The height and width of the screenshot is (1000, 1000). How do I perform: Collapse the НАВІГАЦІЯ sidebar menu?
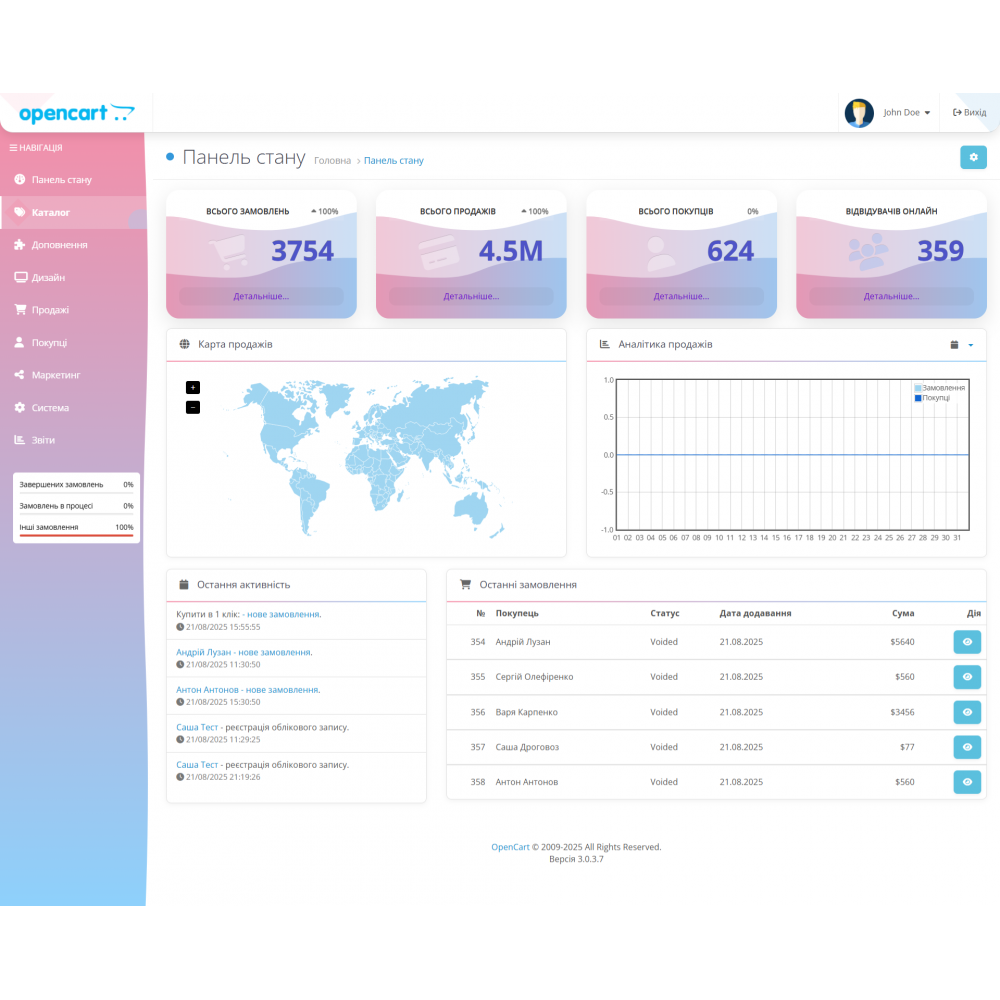36,148
